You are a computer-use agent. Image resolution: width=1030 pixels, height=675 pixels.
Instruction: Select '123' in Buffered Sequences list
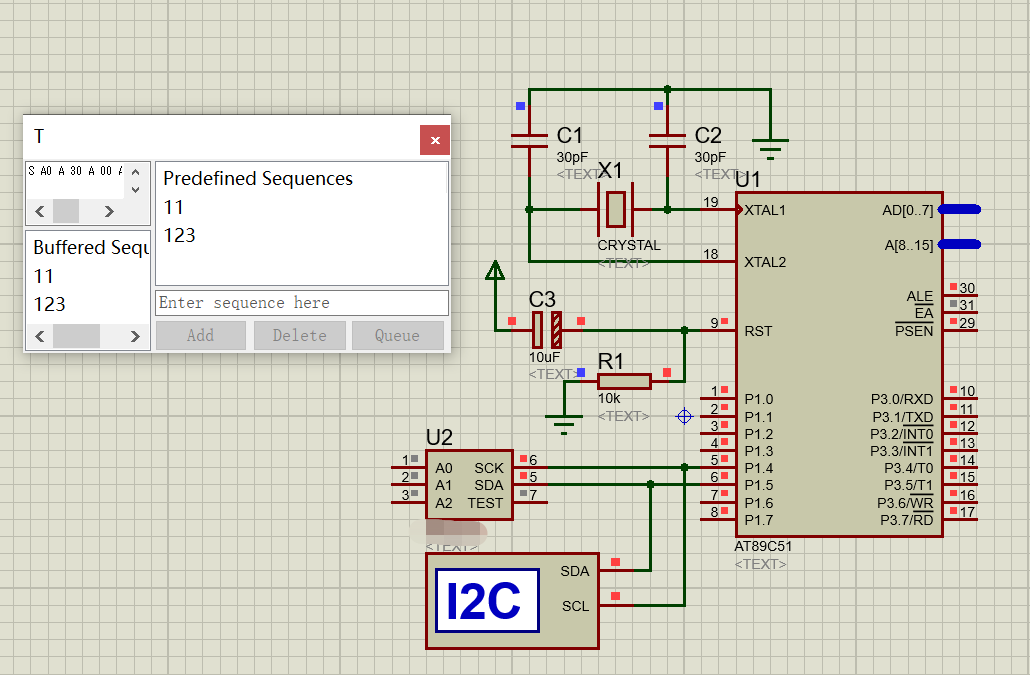tap(49, 304)
